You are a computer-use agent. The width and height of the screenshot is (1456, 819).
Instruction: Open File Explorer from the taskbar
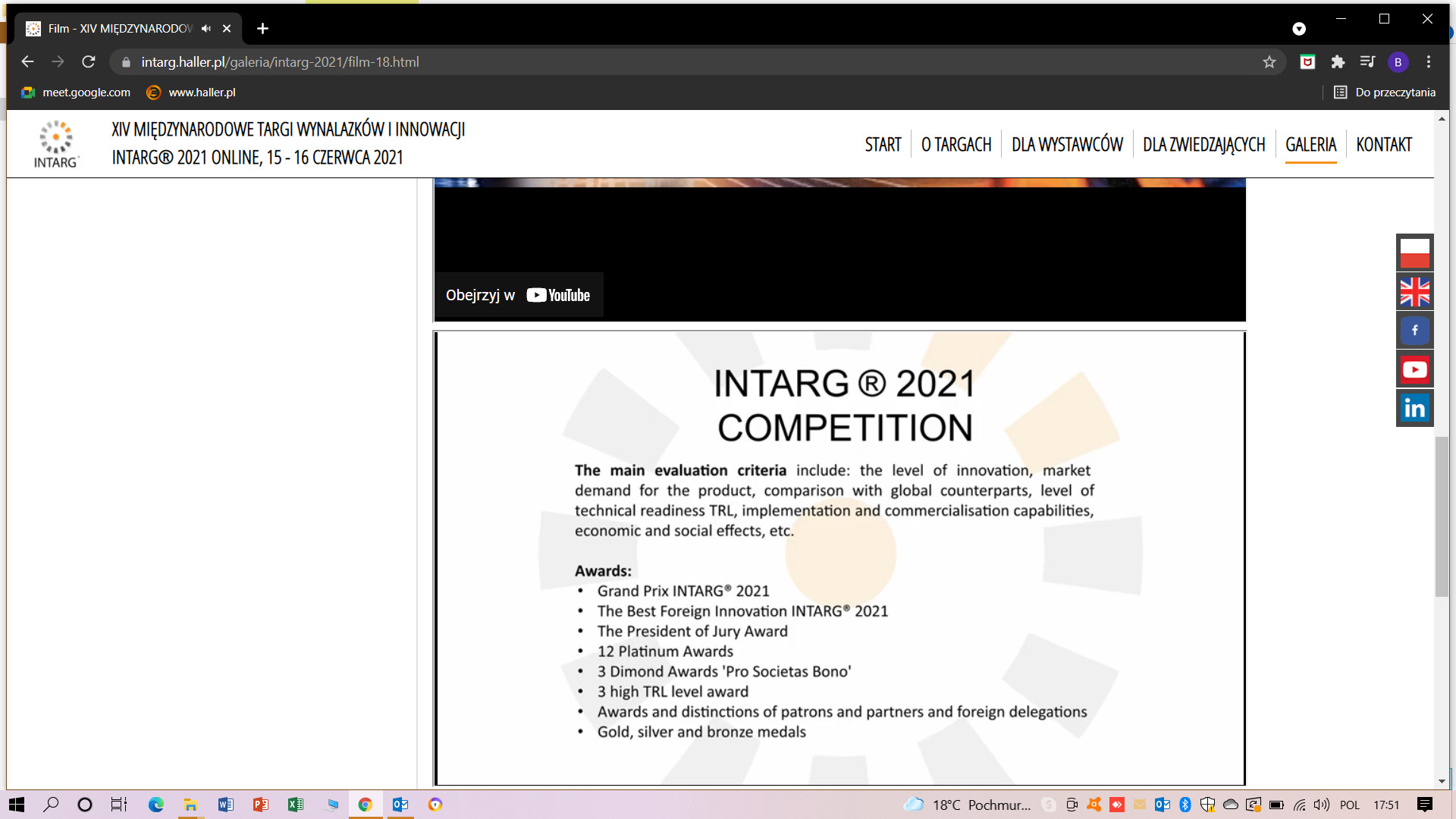[190, 805]
